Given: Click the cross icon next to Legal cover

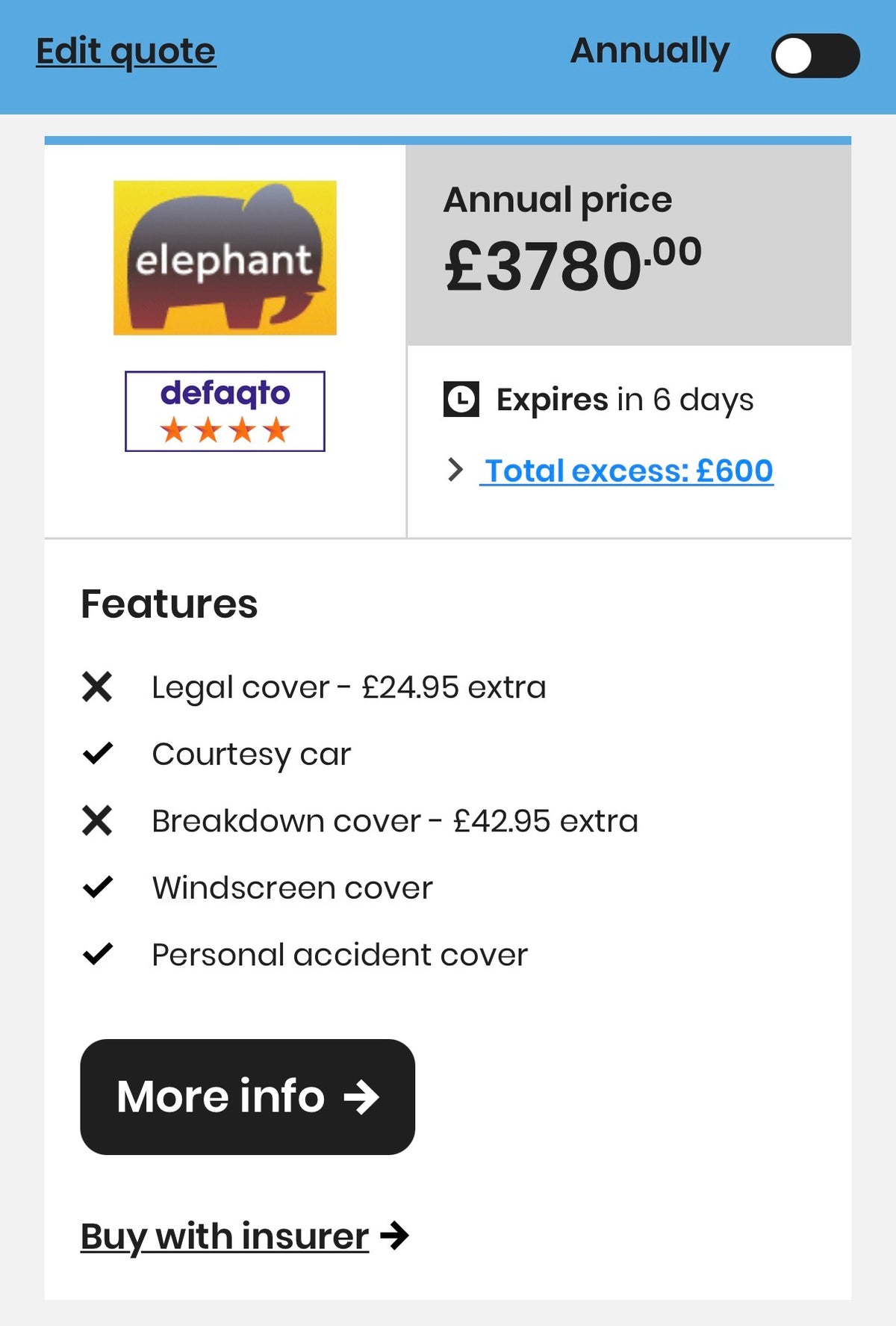Looking at the screenshot, I should pos(97,687).
